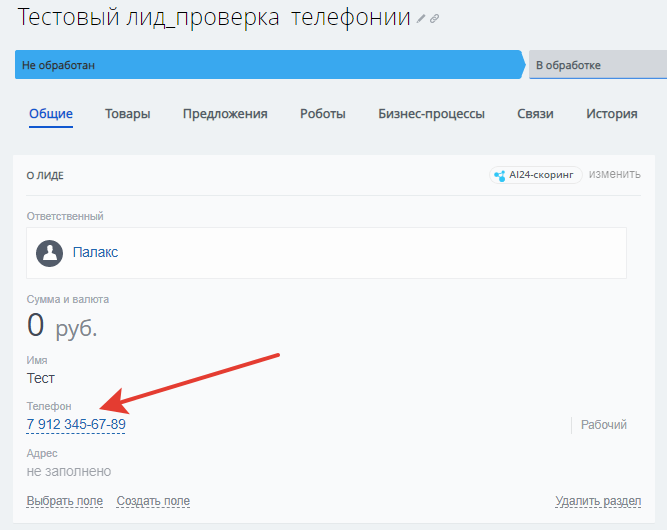The image size is (667, 530).
Task: Switch to the Товары tab
Action: (128, 114)
